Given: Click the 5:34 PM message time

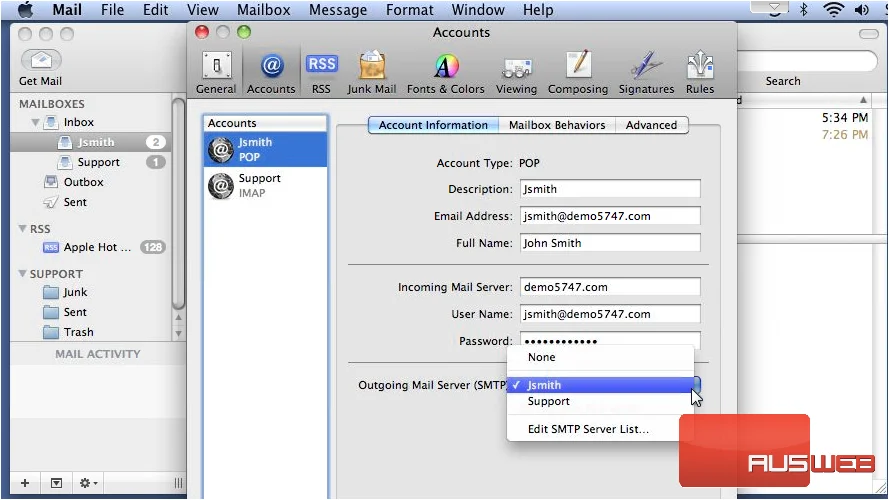Looking at the screenshot, I should 844,118.
